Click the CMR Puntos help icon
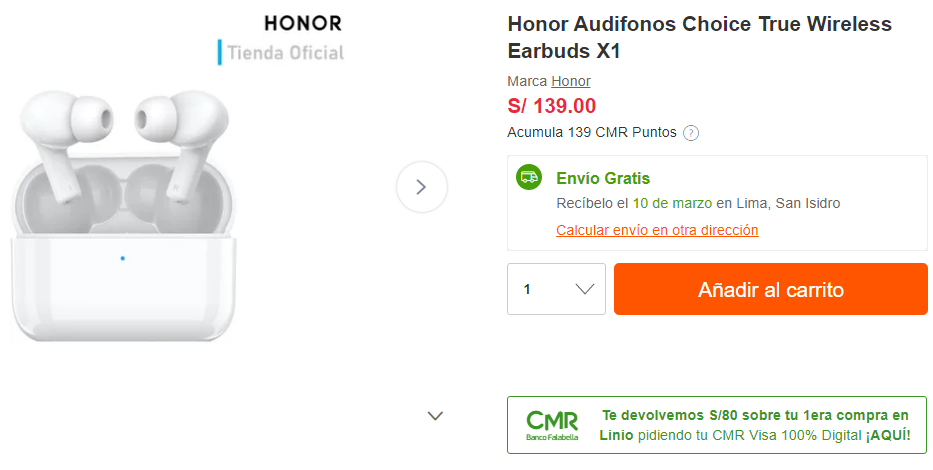933x470 pixels. [x=691, y=133]
